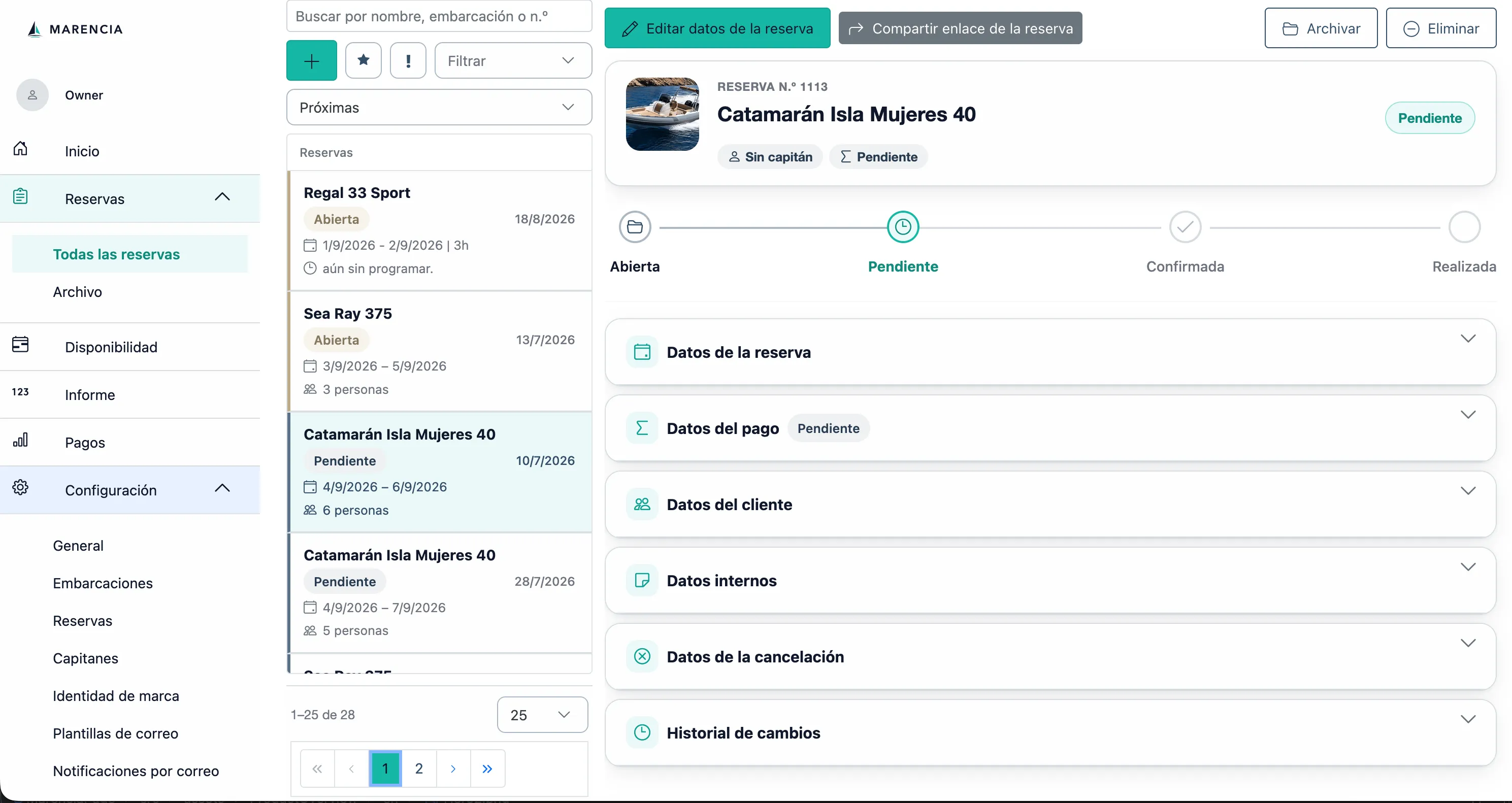The image size is (1512, 803).
Task: Click the Sin capitán badge
Action: [x=770, y=157]
